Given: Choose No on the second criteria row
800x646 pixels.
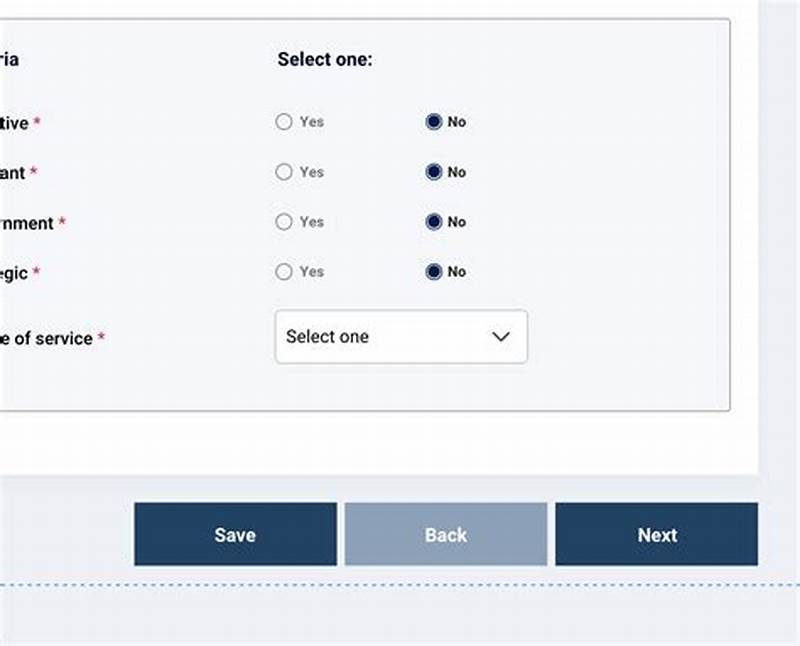Looking at the screenshot, I should [x=434, y=172].
